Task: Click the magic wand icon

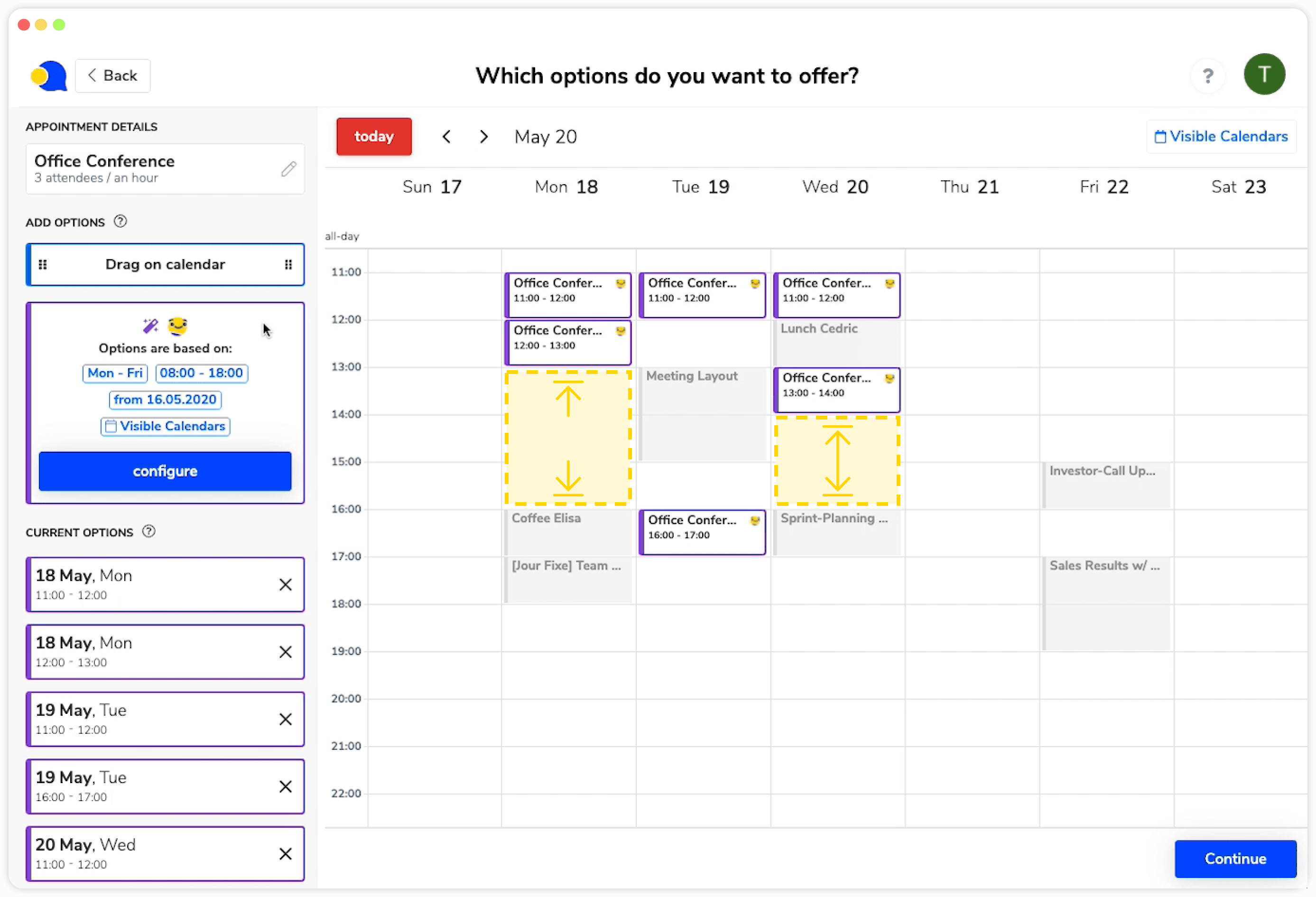Action: point(150,326)
